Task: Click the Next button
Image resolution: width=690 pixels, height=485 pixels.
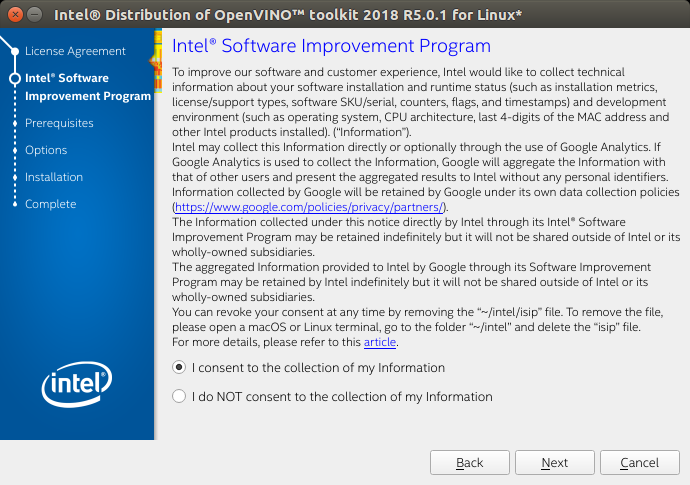Action: click(554, 463)
